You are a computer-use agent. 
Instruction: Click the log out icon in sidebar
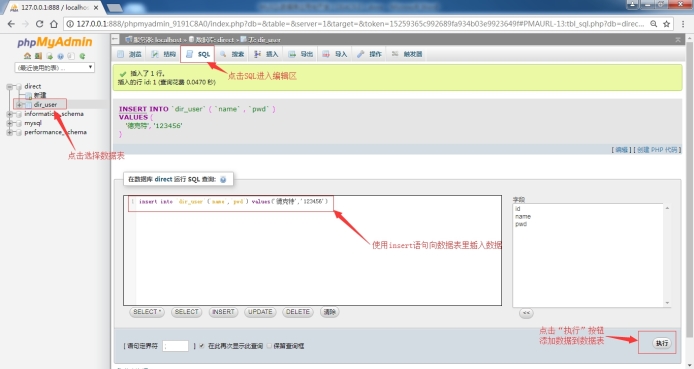coord(39,56)
